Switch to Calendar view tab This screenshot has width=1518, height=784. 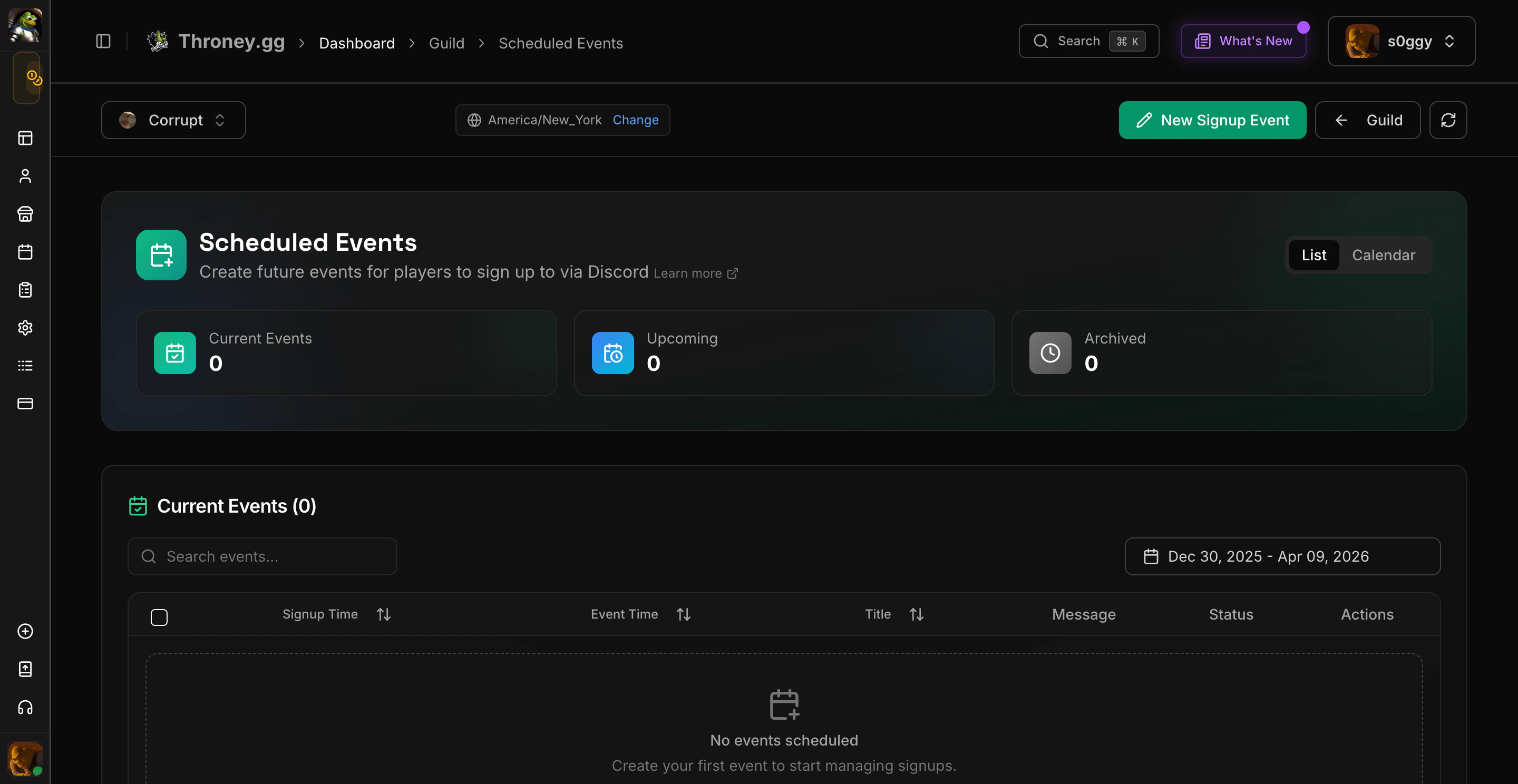click(x=1383, y=255)
